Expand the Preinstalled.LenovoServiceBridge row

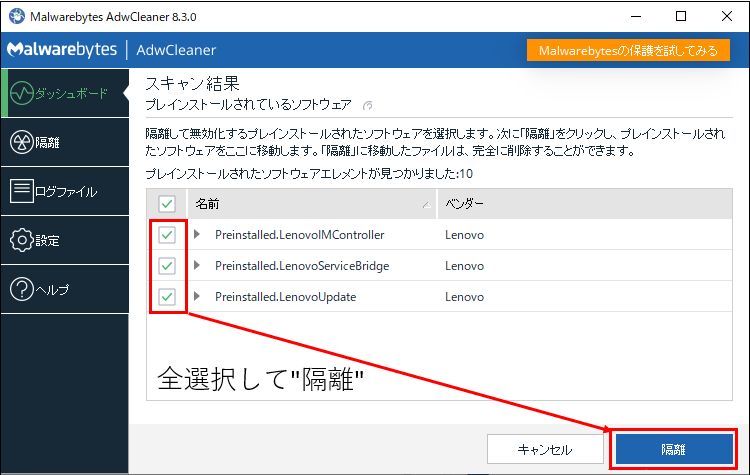[197, 265]
